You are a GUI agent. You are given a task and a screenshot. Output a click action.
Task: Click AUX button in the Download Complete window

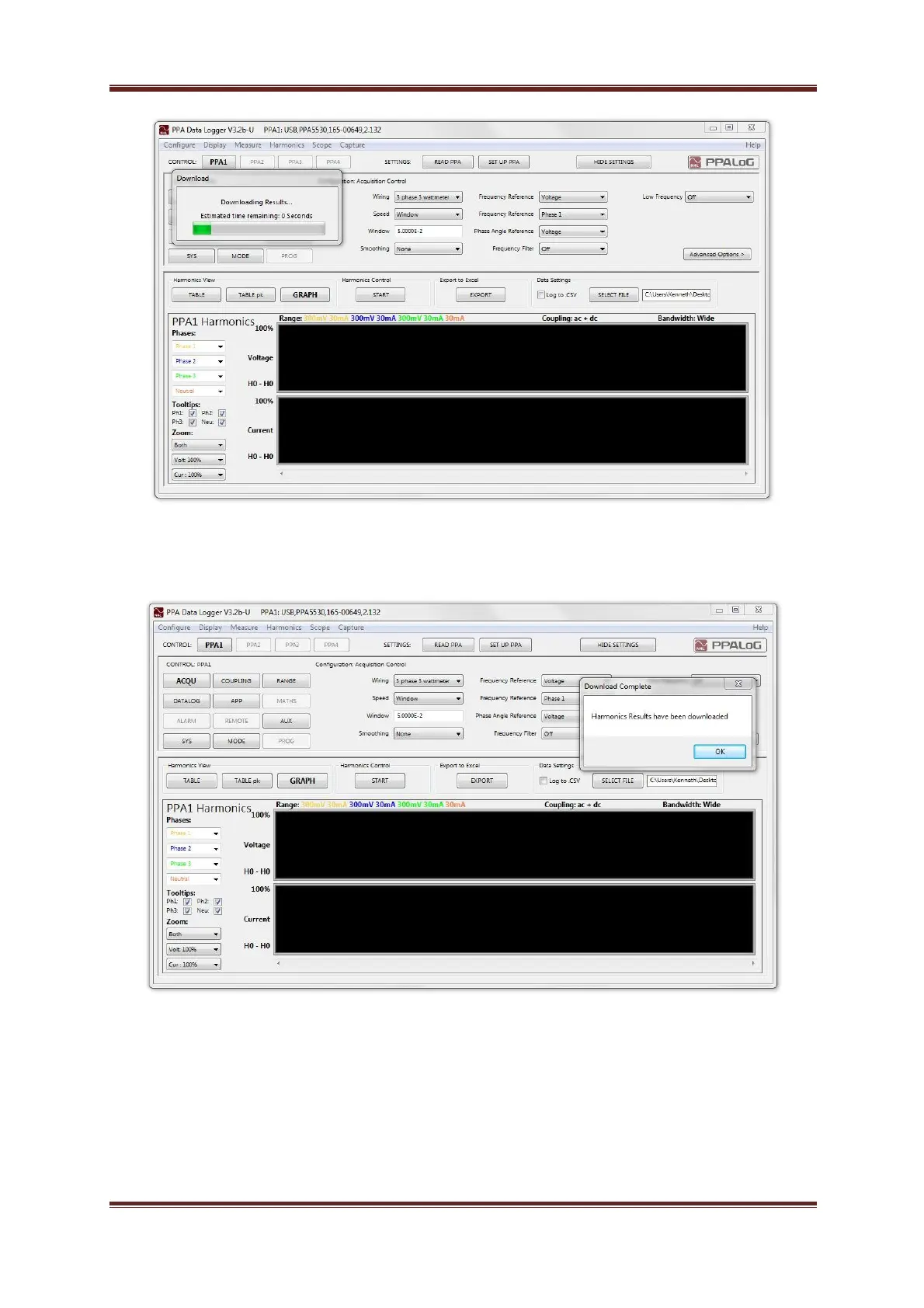pos(287,722)
